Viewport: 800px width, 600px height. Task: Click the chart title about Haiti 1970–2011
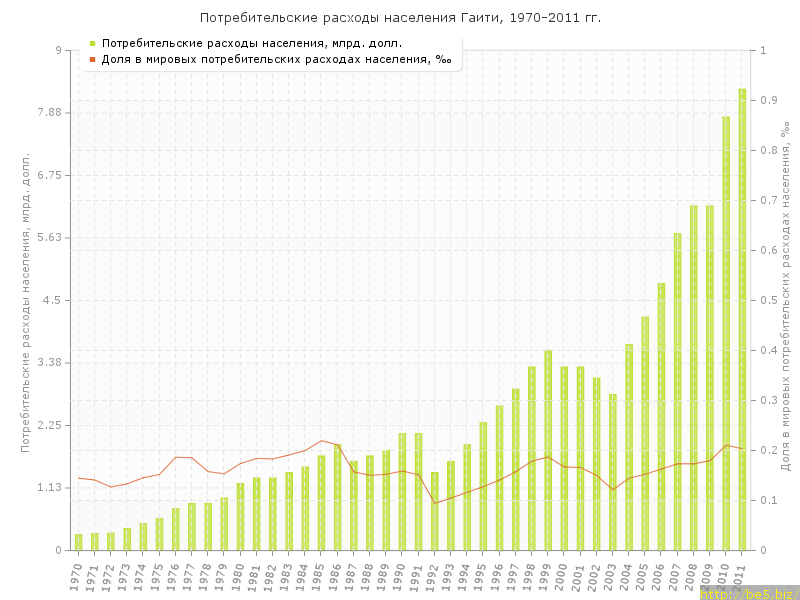400,18
